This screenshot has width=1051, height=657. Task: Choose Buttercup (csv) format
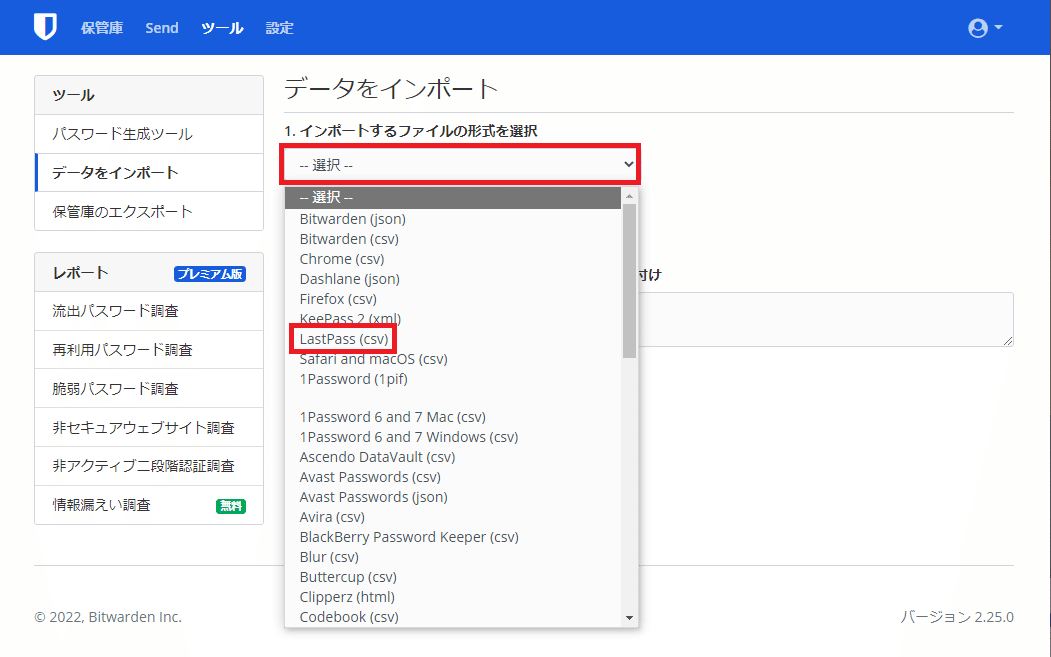point(453,577)
